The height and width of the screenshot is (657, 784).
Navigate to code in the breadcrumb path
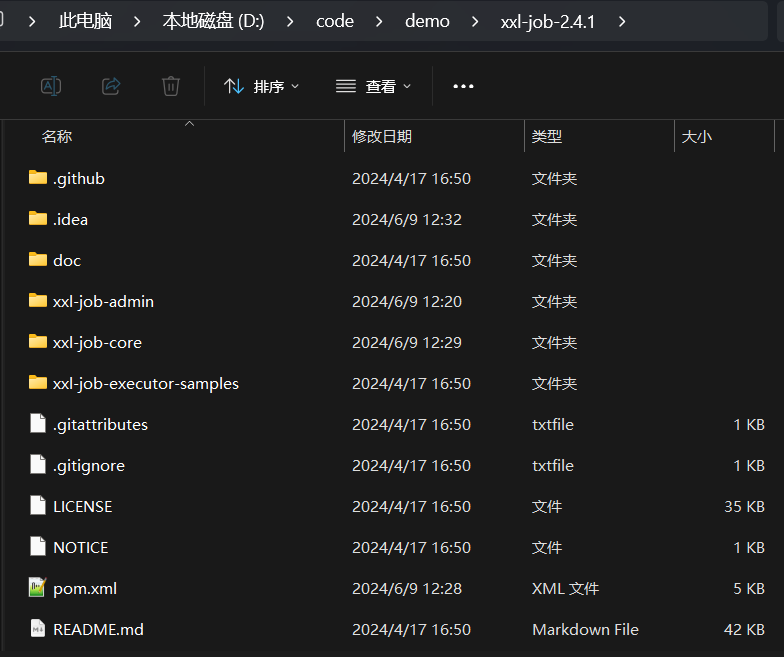point(334,21)
